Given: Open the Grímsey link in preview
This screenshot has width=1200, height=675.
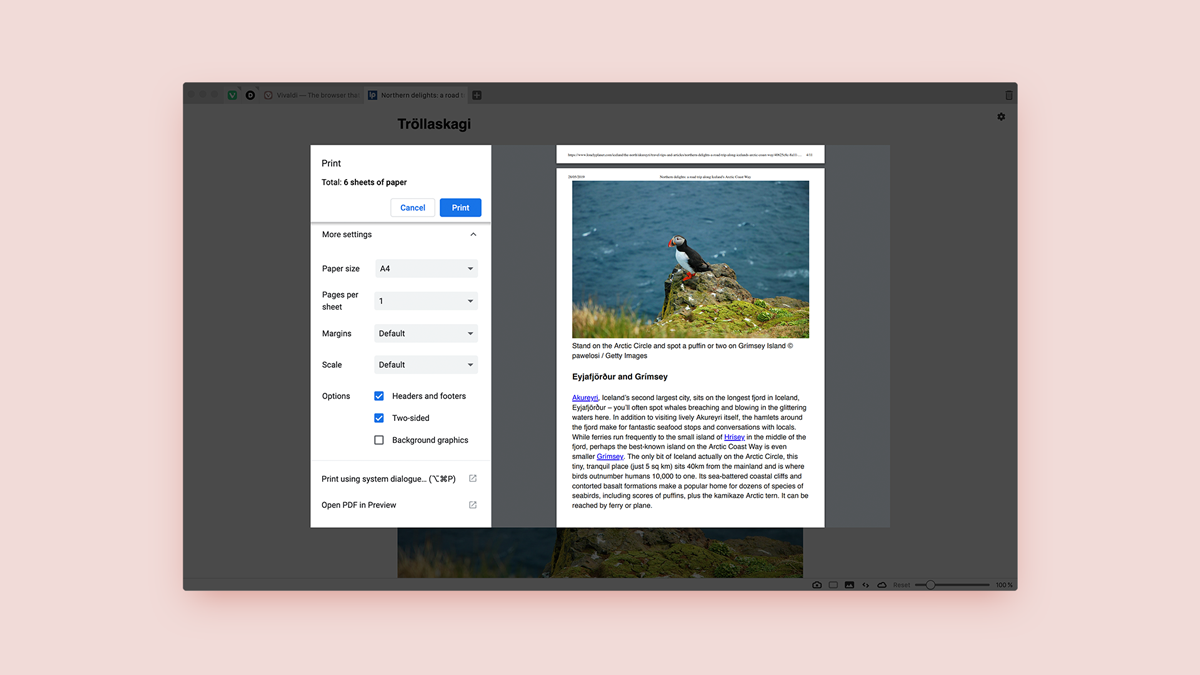Looking at the screenshot, I should (x=610, y=457).
